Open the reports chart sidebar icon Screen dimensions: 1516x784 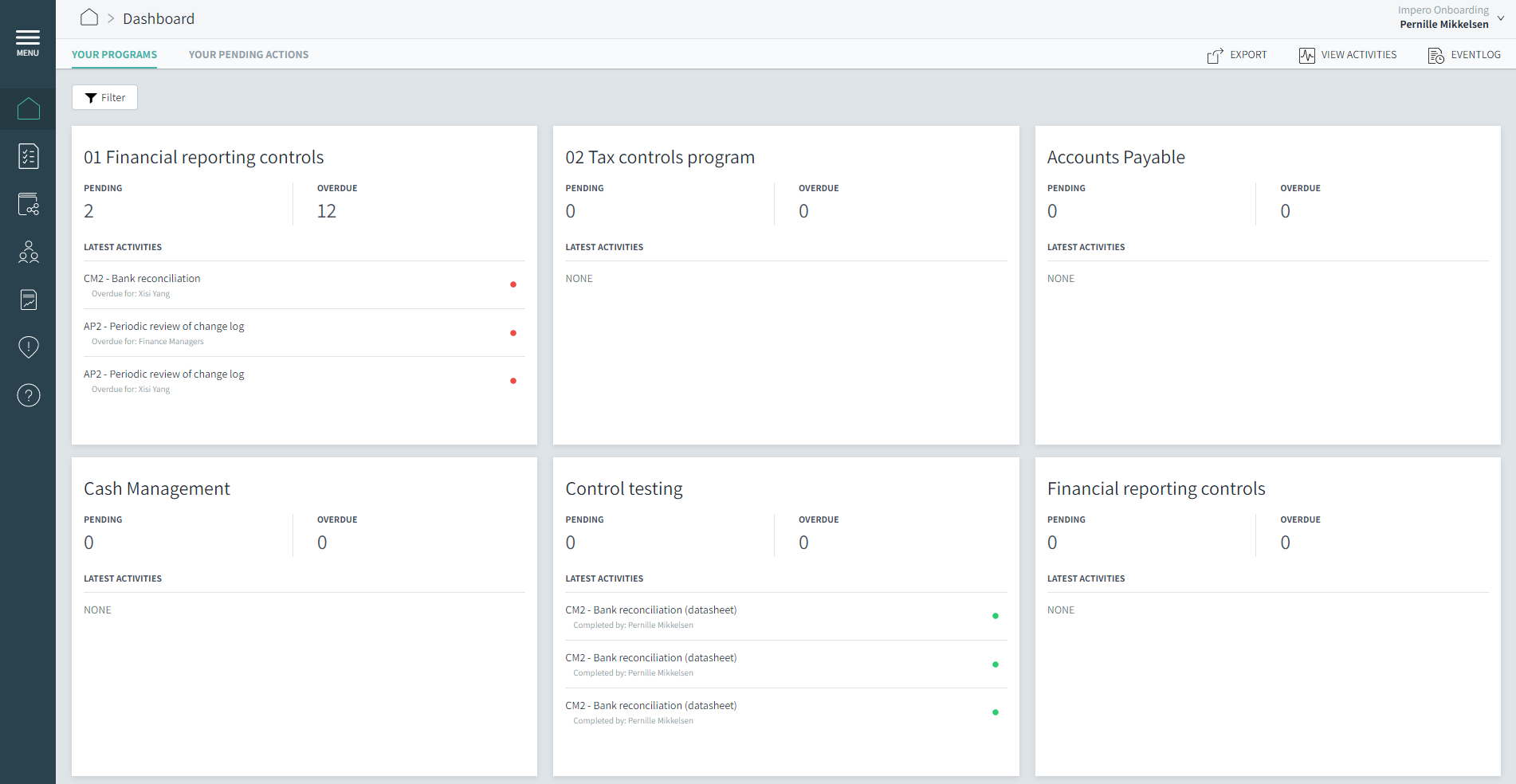pos(29,300)
